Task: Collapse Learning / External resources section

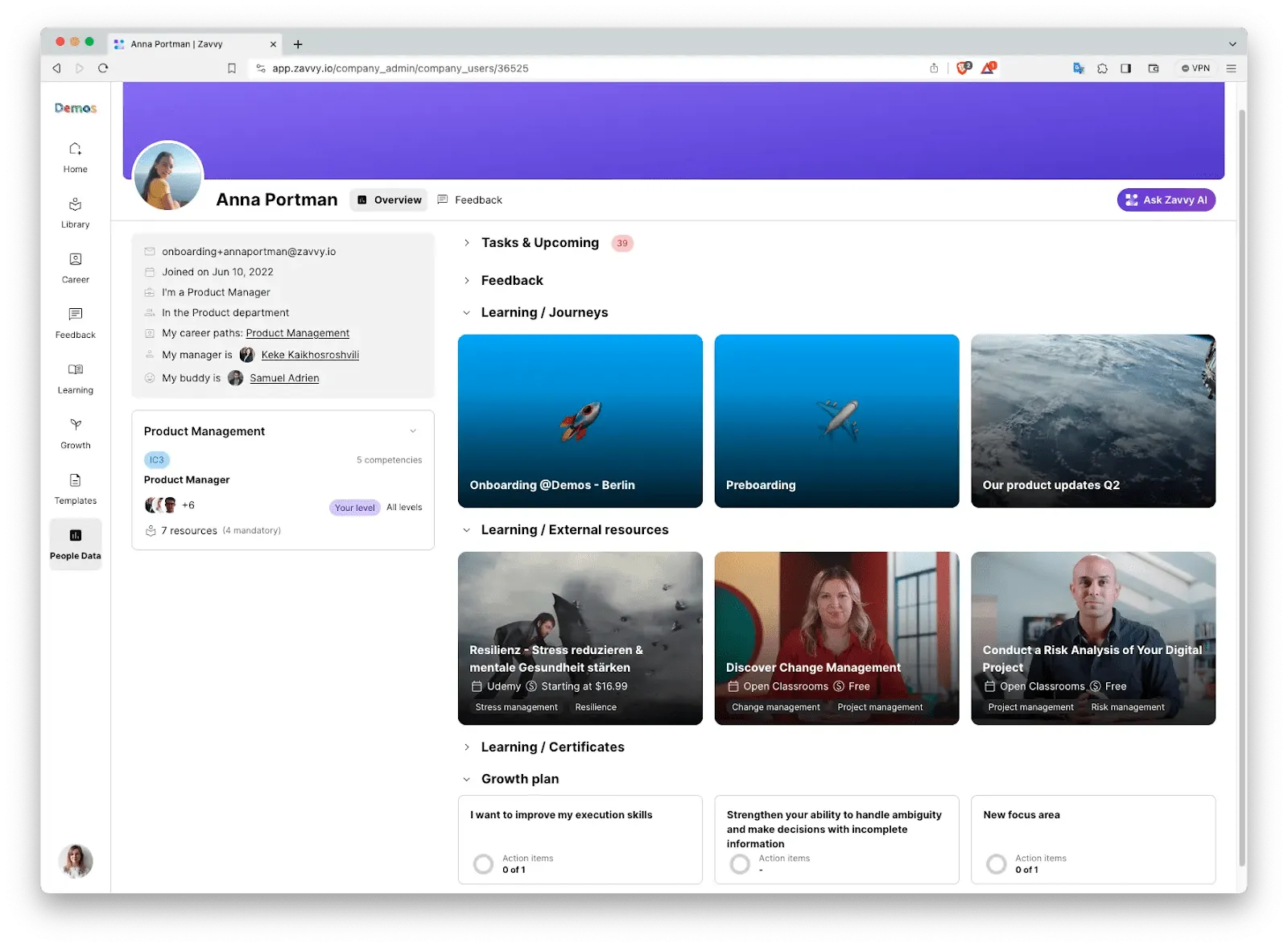Action: 466,530
